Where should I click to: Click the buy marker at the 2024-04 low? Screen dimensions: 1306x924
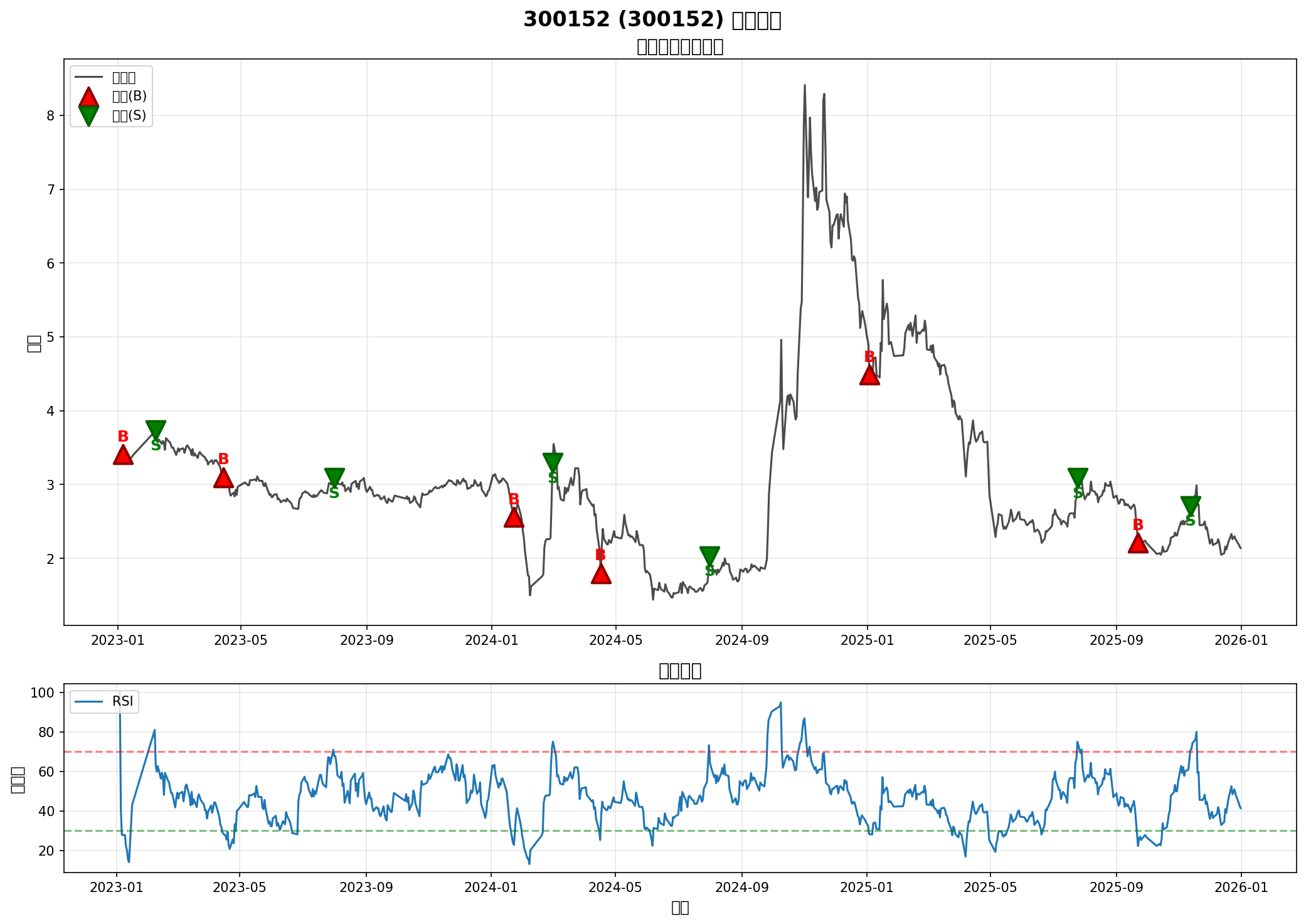coord(601,574)
